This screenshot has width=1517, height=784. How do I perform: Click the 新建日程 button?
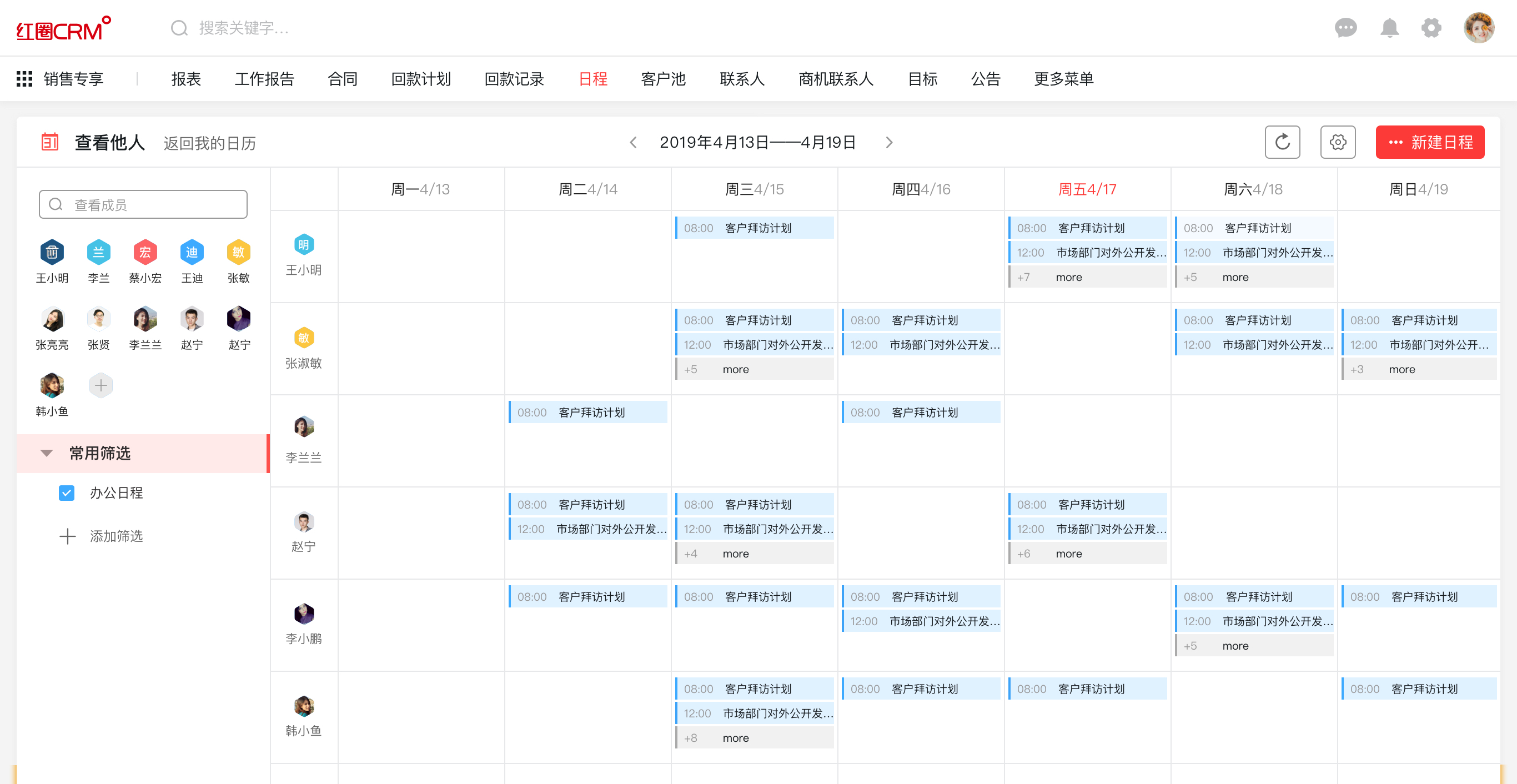pos(1429,142)
